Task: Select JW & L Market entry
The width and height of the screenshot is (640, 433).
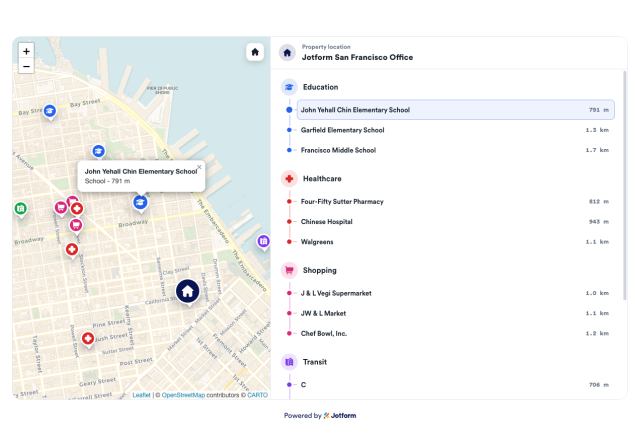Action: [x=456, y=313]
